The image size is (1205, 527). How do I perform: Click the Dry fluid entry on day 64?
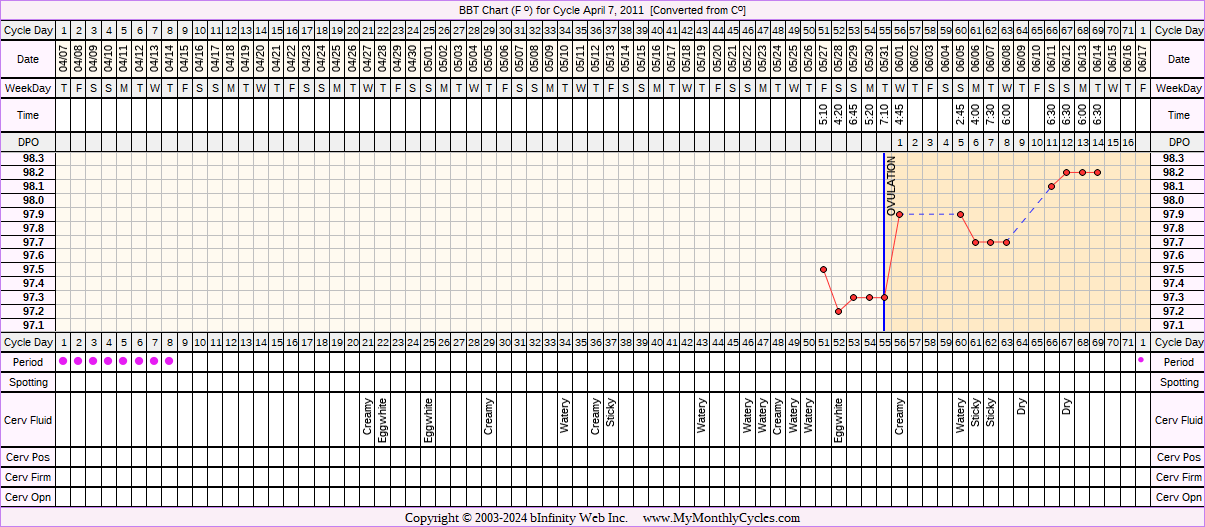[1021, 407]
